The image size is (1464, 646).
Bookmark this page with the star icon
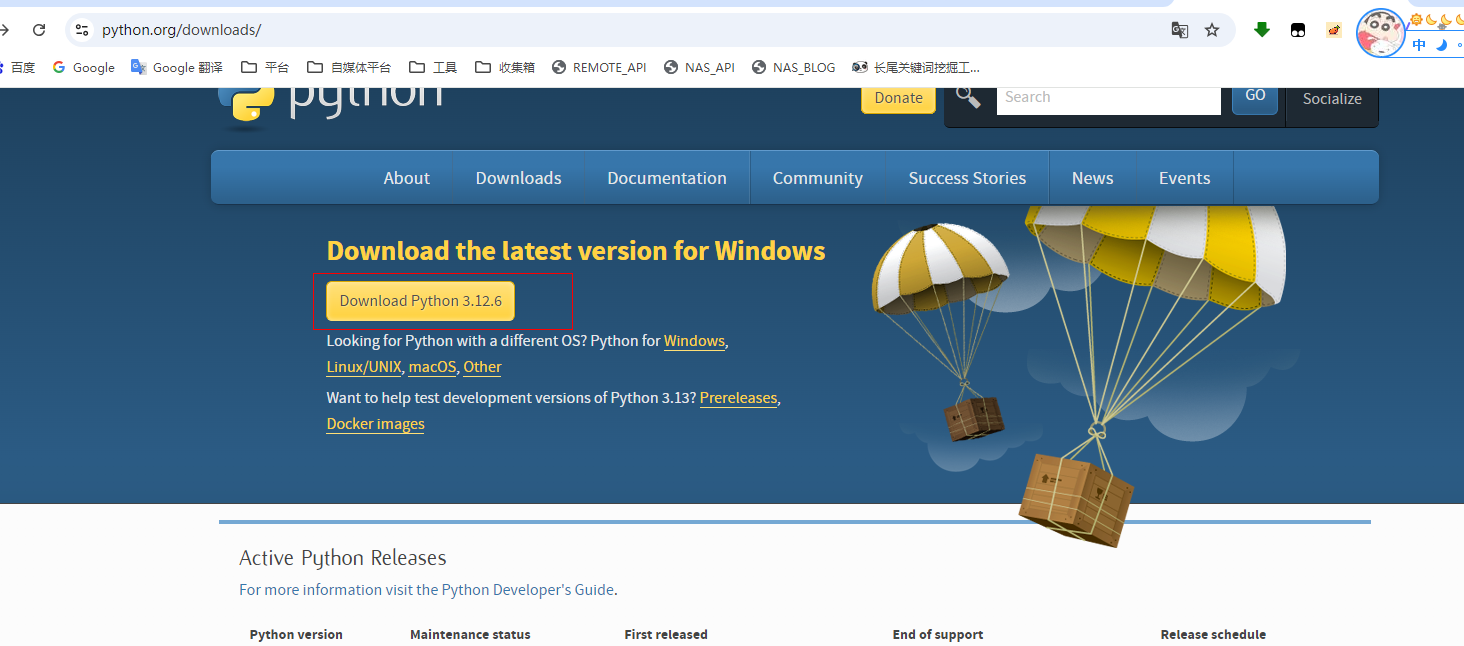pos(1212,30)
